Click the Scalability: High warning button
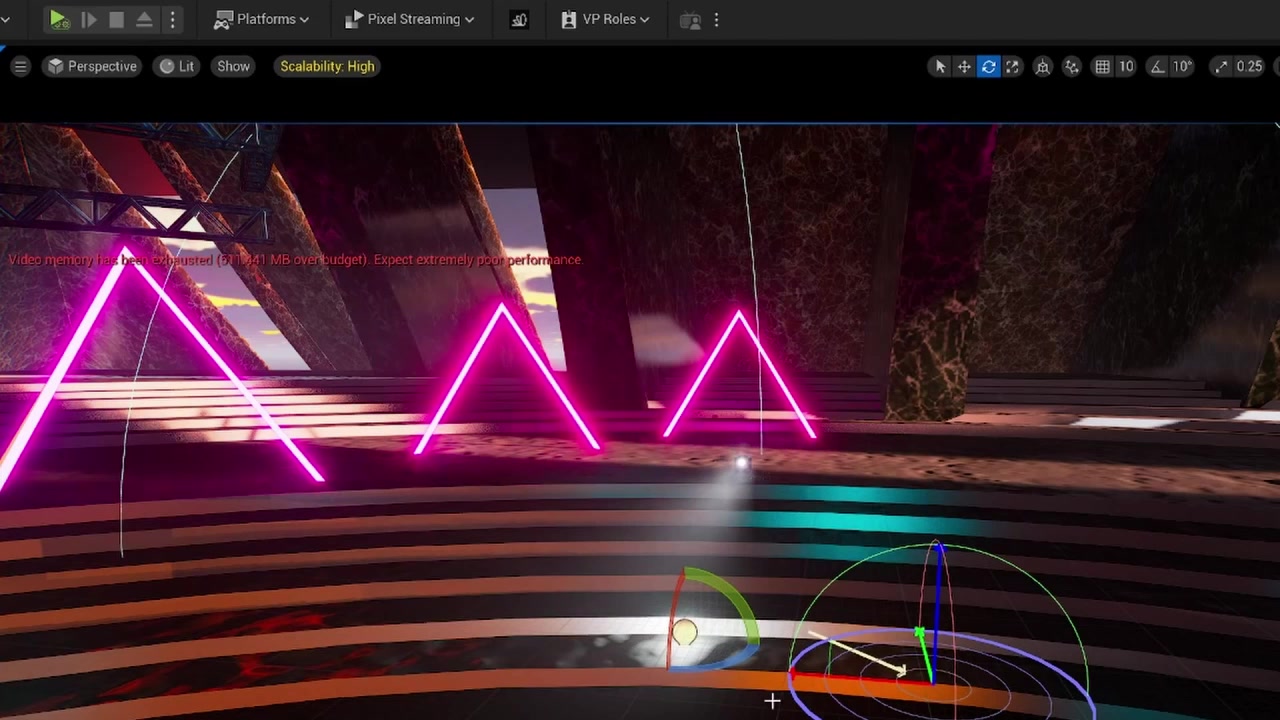Screen dimensions: 1280x720 point(327,66)
